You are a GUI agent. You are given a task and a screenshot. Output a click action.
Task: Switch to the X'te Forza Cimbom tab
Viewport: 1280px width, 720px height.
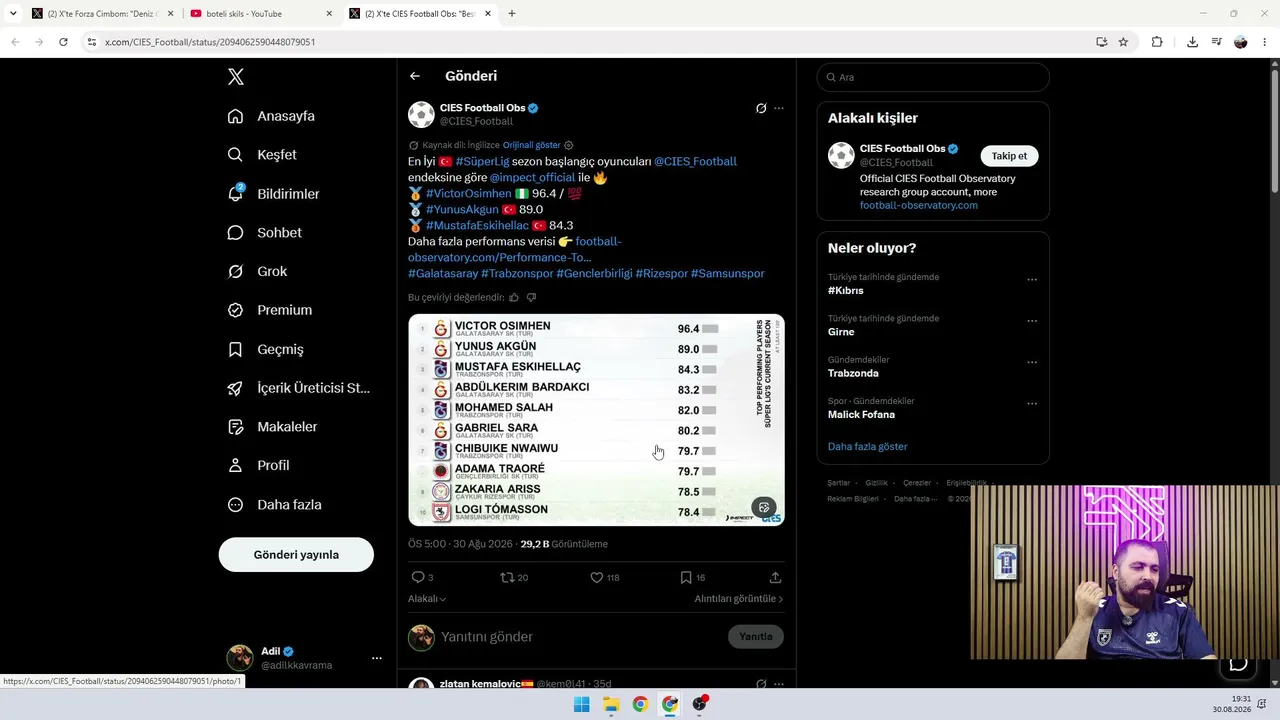pyautogui.click(x=102, y=14)
